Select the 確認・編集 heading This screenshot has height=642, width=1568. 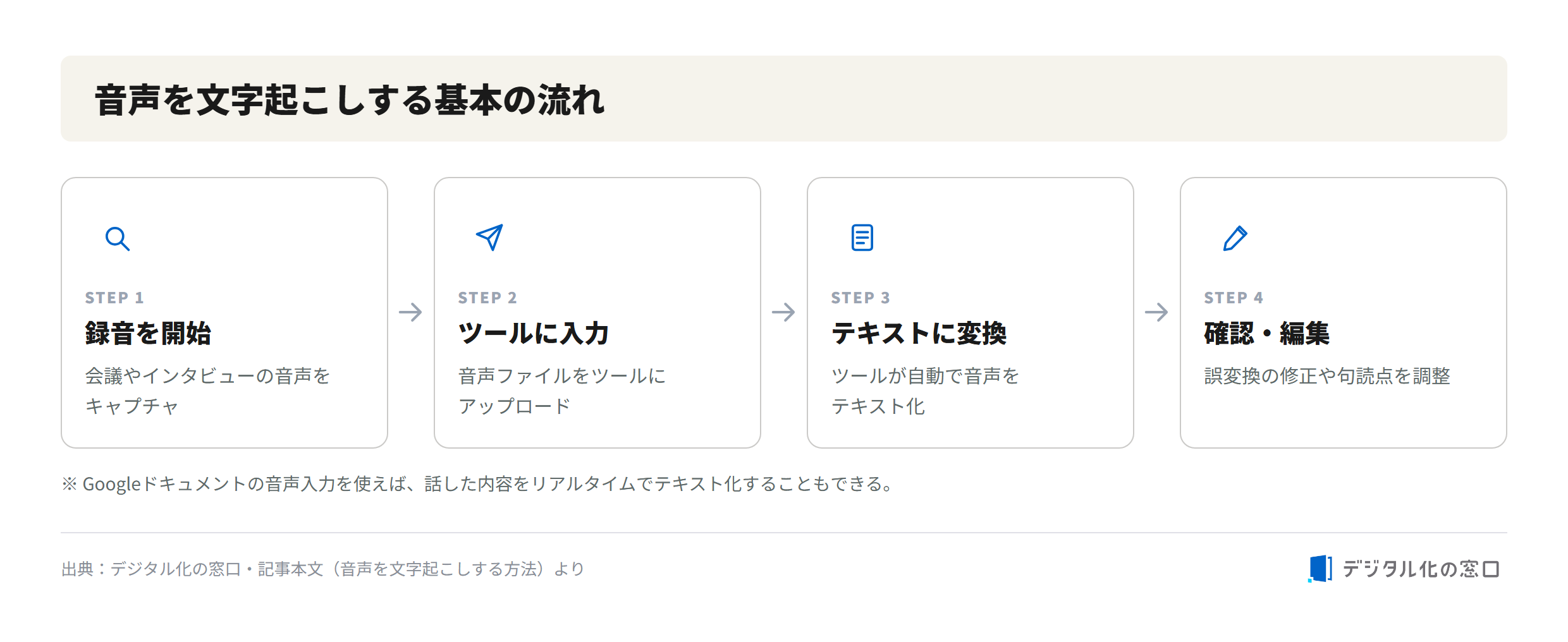[x=1266, y=334]
